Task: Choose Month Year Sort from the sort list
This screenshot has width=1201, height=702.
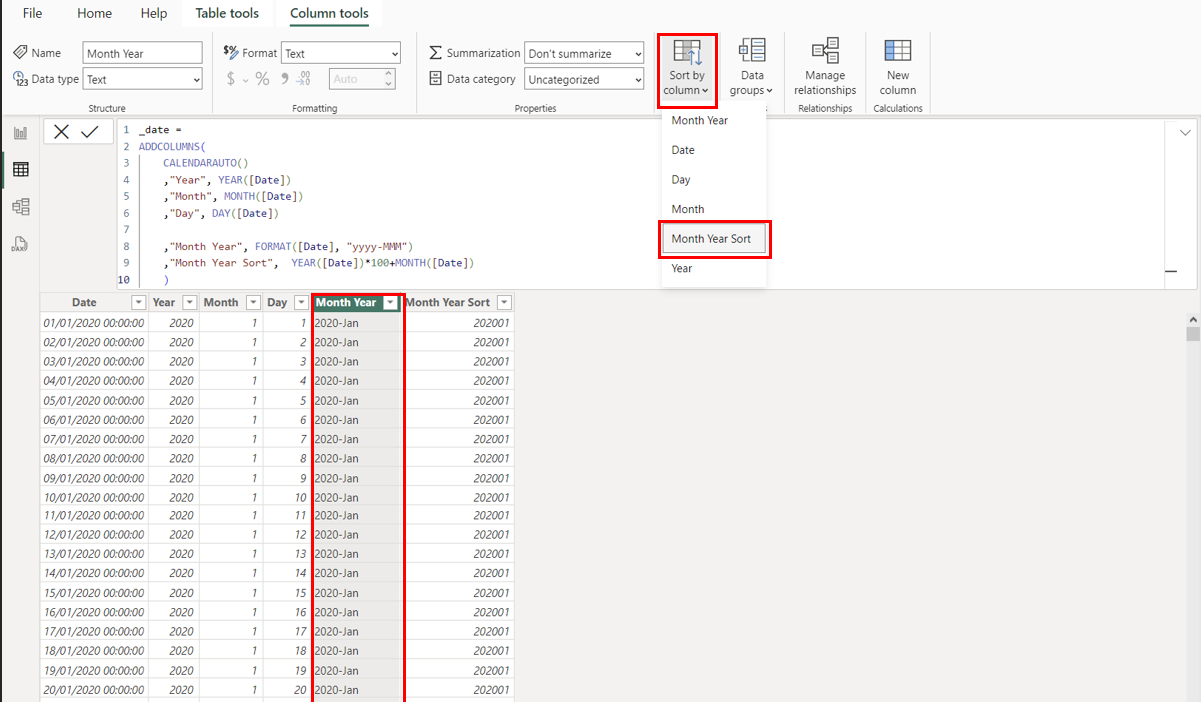Action: [x=714, y=239]
